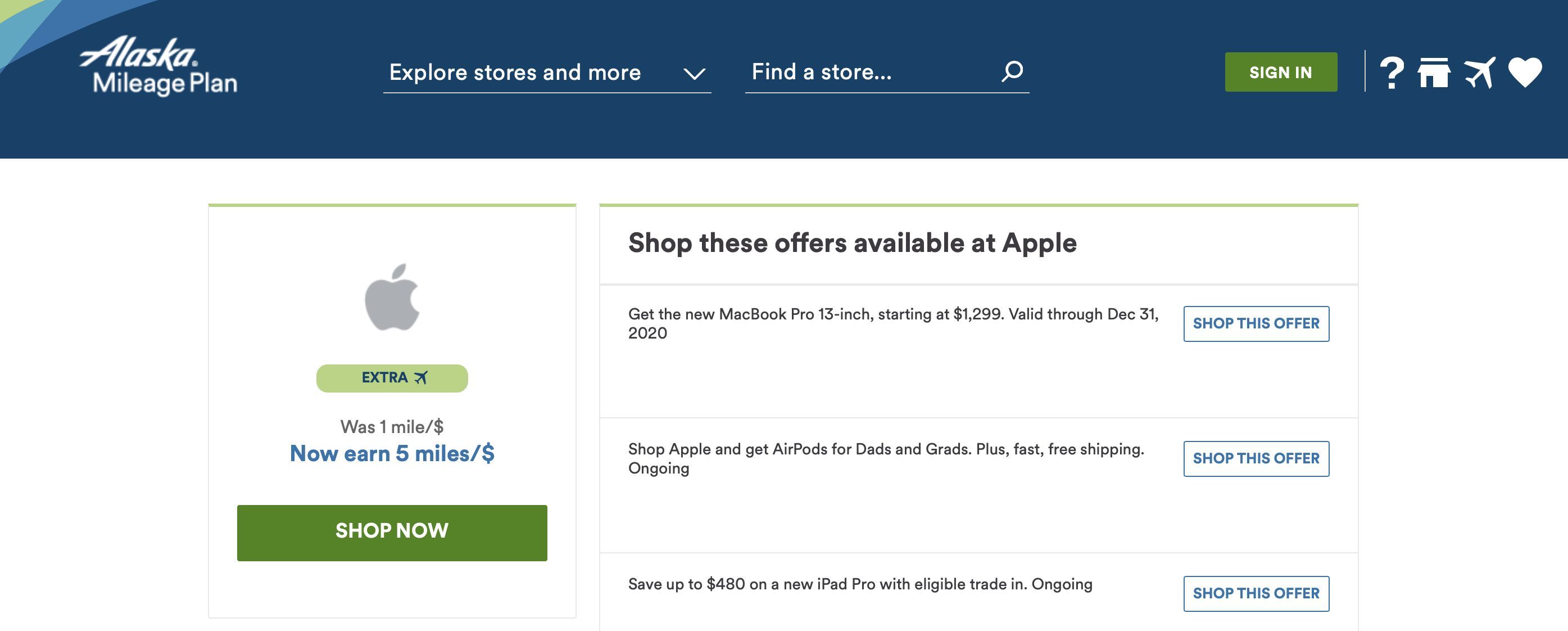Viewport: 1568px width, 631px height.
Task: Open favorites via the heart icon
Action: click(x=1525, y=73)
